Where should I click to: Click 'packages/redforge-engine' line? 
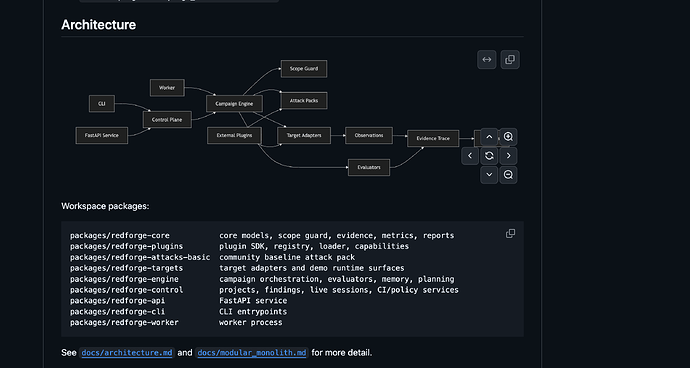124,279
